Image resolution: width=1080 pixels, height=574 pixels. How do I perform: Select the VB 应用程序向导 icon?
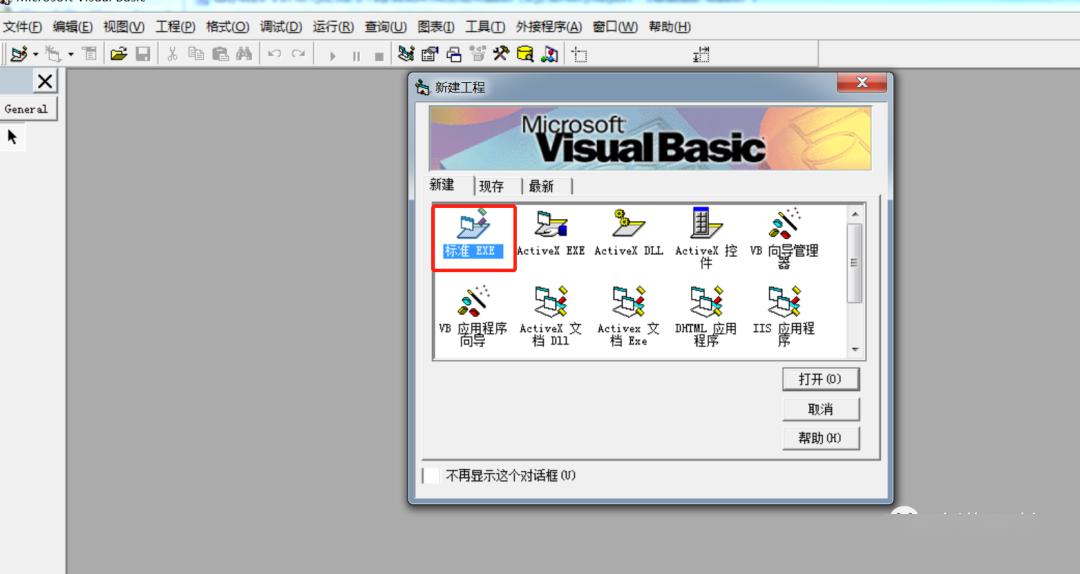point(472,316)
